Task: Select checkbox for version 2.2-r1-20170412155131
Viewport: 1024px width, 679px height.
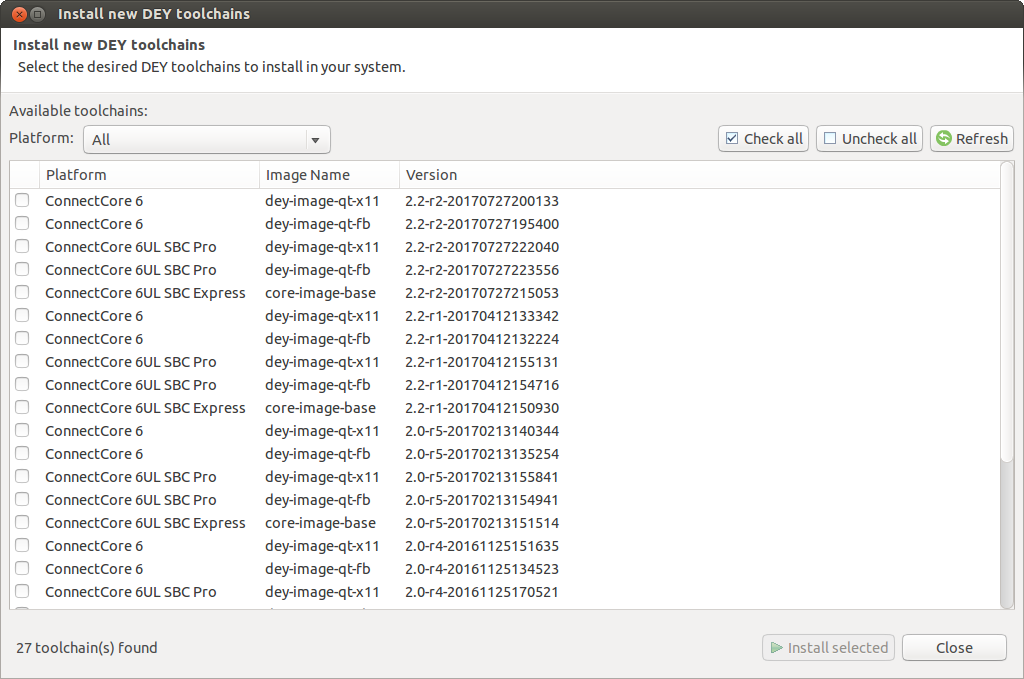Action: point(22,362)
